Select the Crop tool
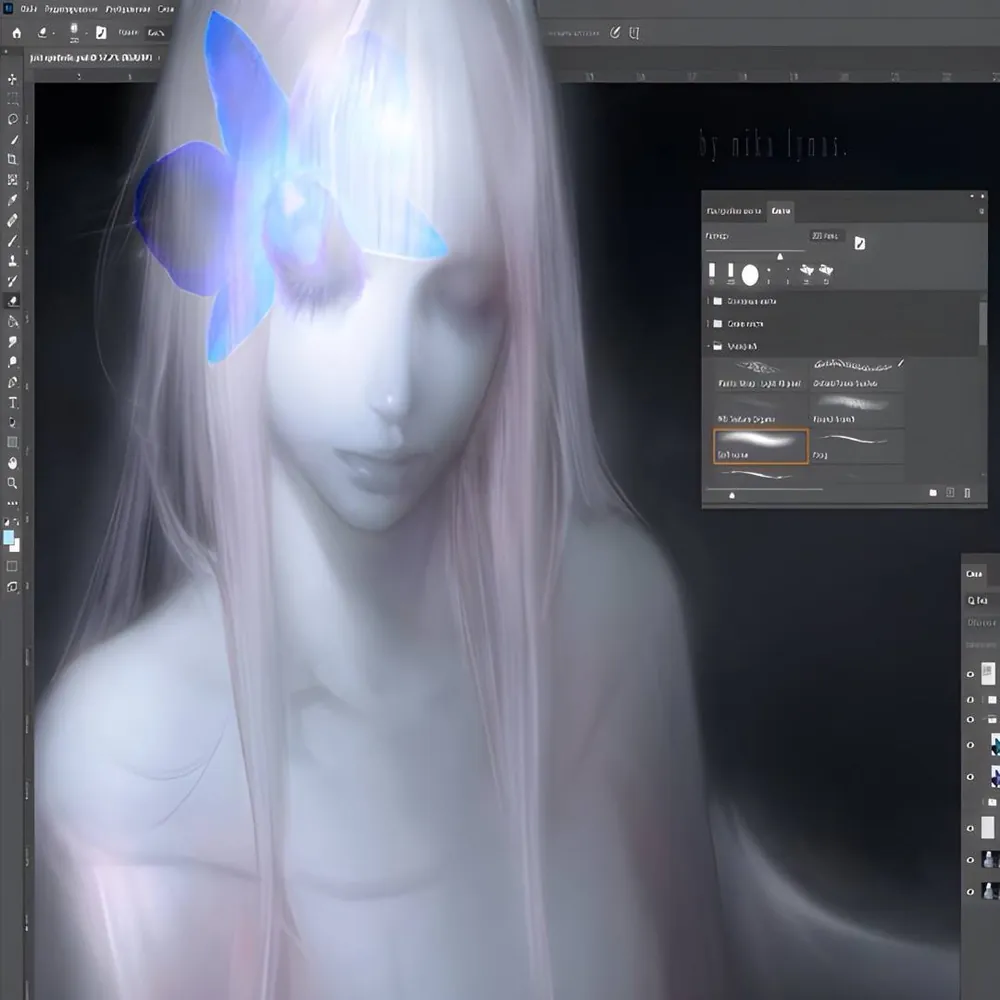Image resolution: width=1000 pixels, height=1000 pixels. [x=12, y=159]
